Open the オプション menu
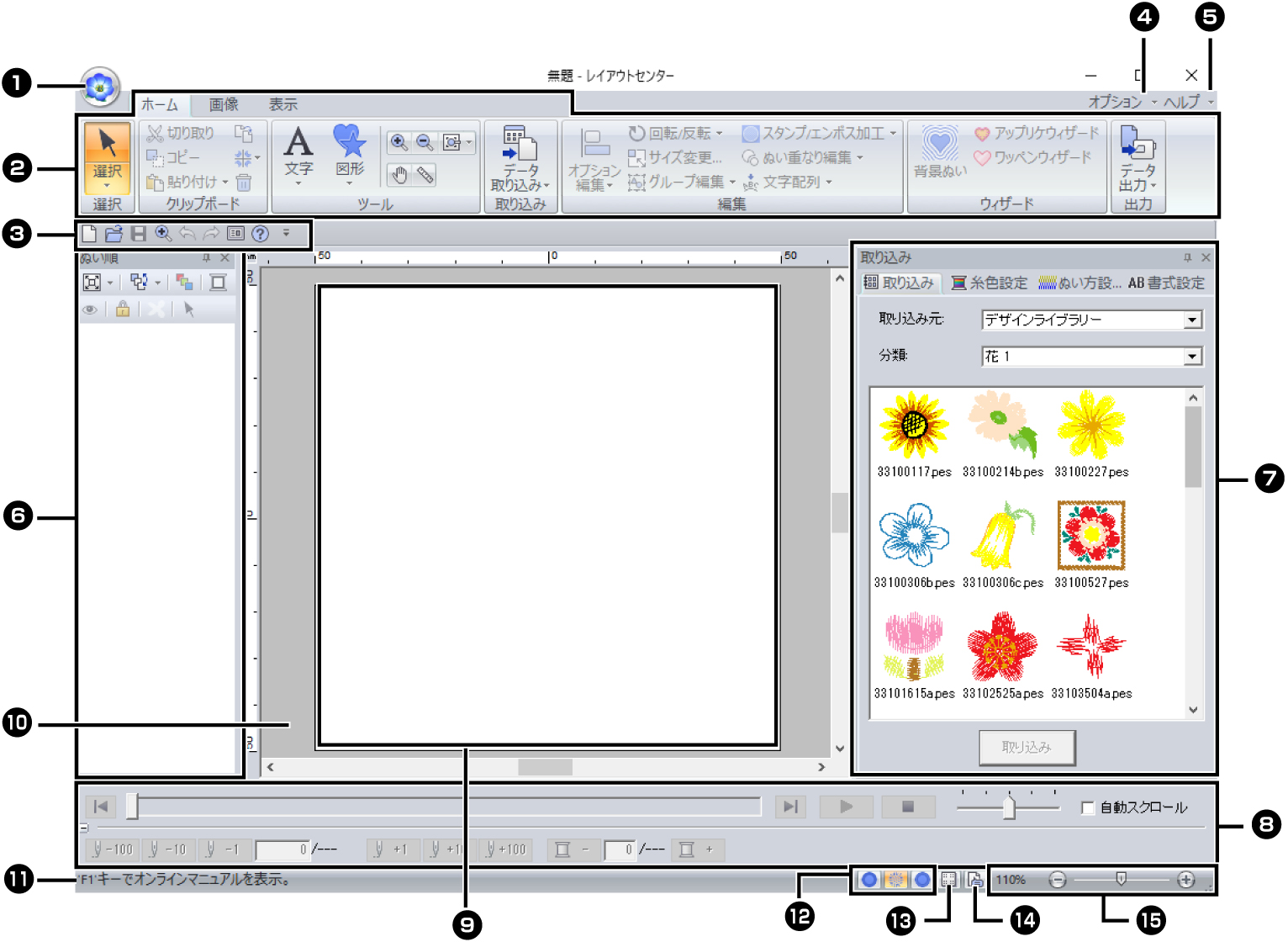This screenshot has height=942, width=1288. click(1122, 102)
